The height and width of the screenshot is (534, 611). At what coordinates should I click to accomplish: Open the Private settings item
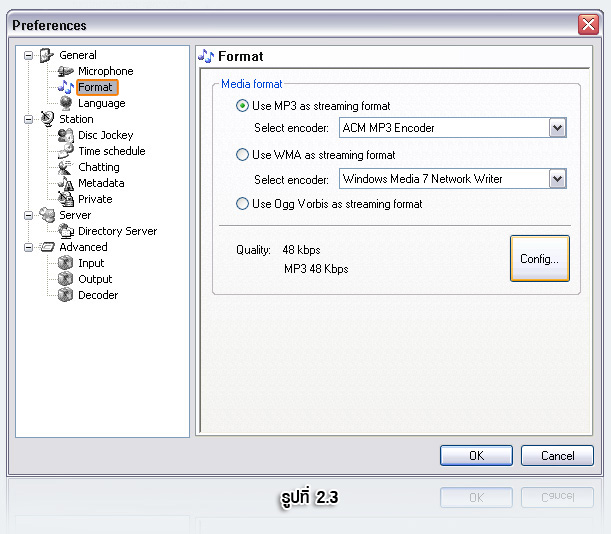[95, 199]
